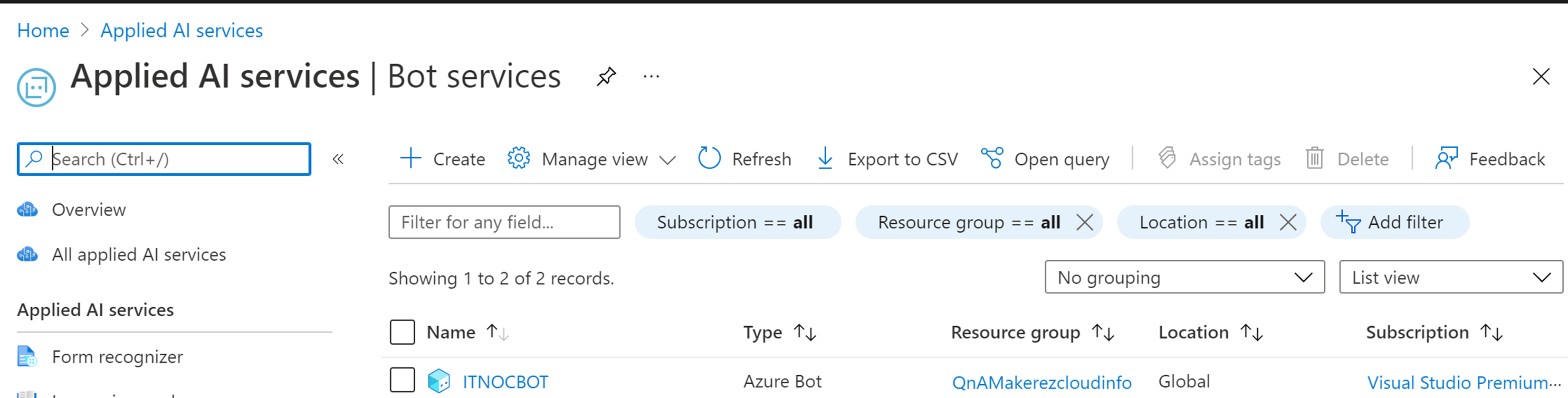Image resolution: width=1568 pixels, height=398 pixels.
Task: Click Export to CSV download icon
Action: point(825,158)
